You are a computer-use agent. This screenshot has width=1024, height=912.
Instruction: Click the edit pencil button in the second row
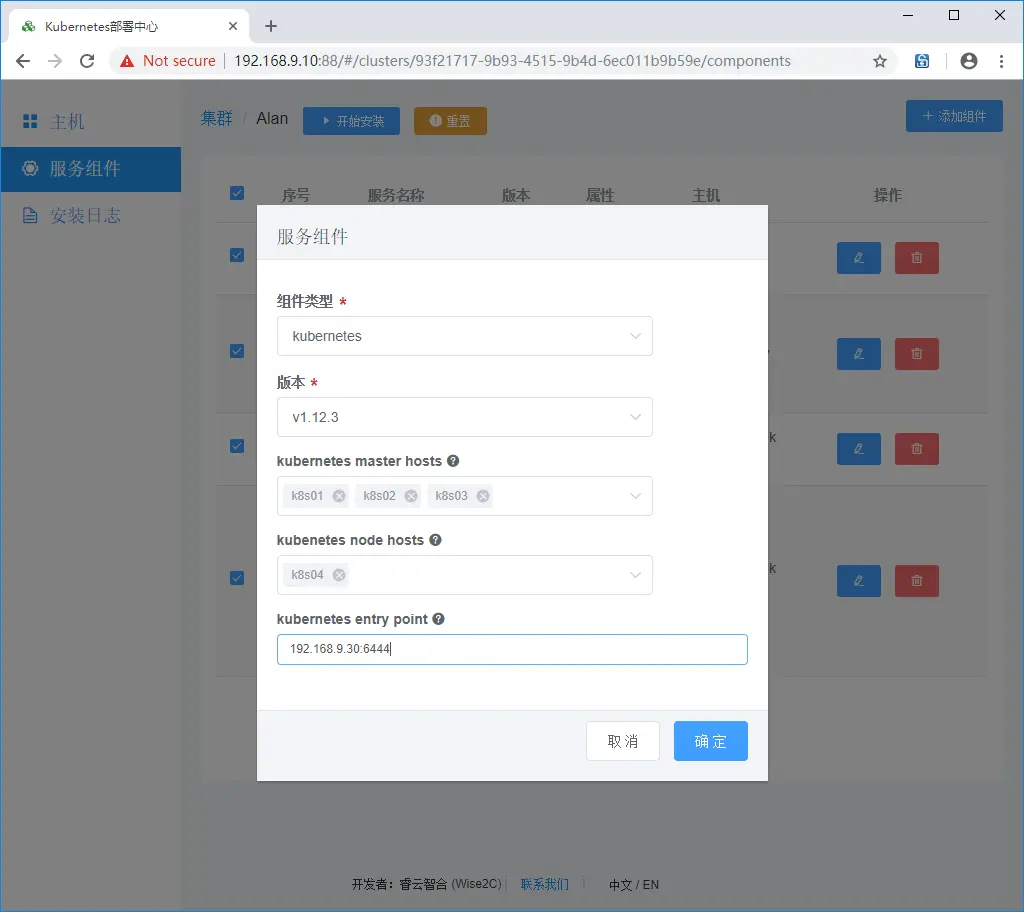[859, 354]
